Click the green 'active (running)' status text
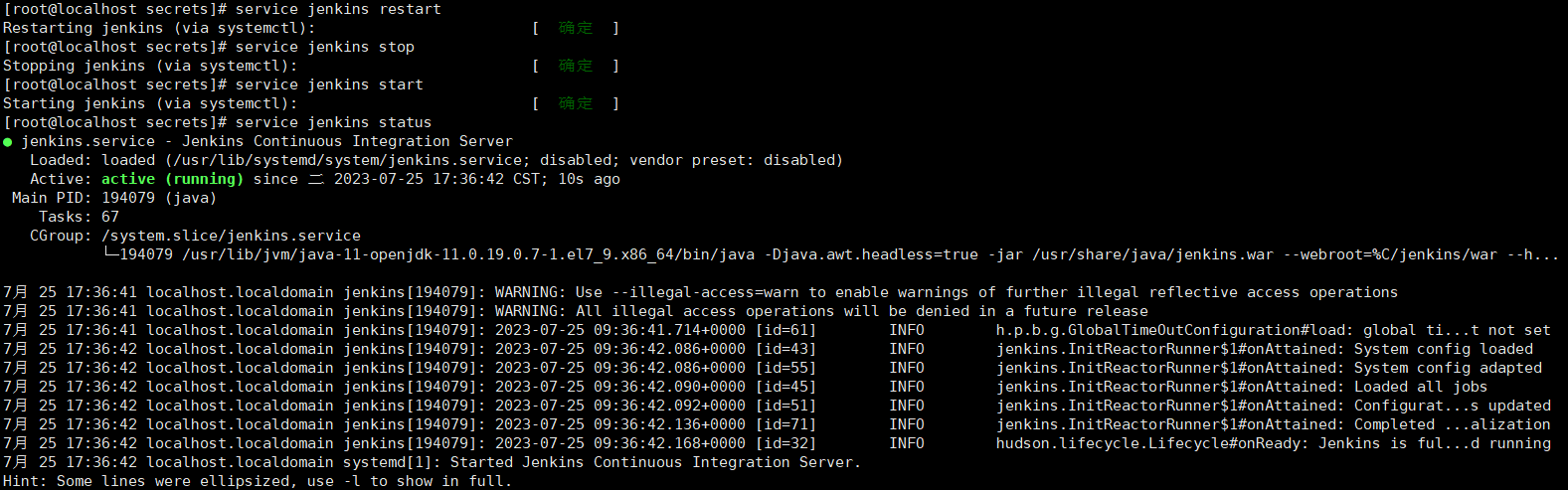 (x=172, y=179)
